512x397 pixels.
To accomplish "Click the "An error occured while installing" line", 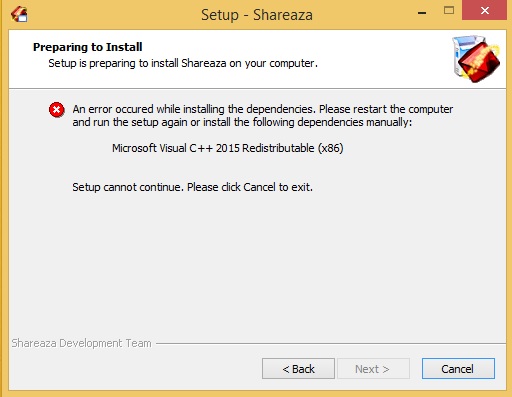I will point(263,109).
